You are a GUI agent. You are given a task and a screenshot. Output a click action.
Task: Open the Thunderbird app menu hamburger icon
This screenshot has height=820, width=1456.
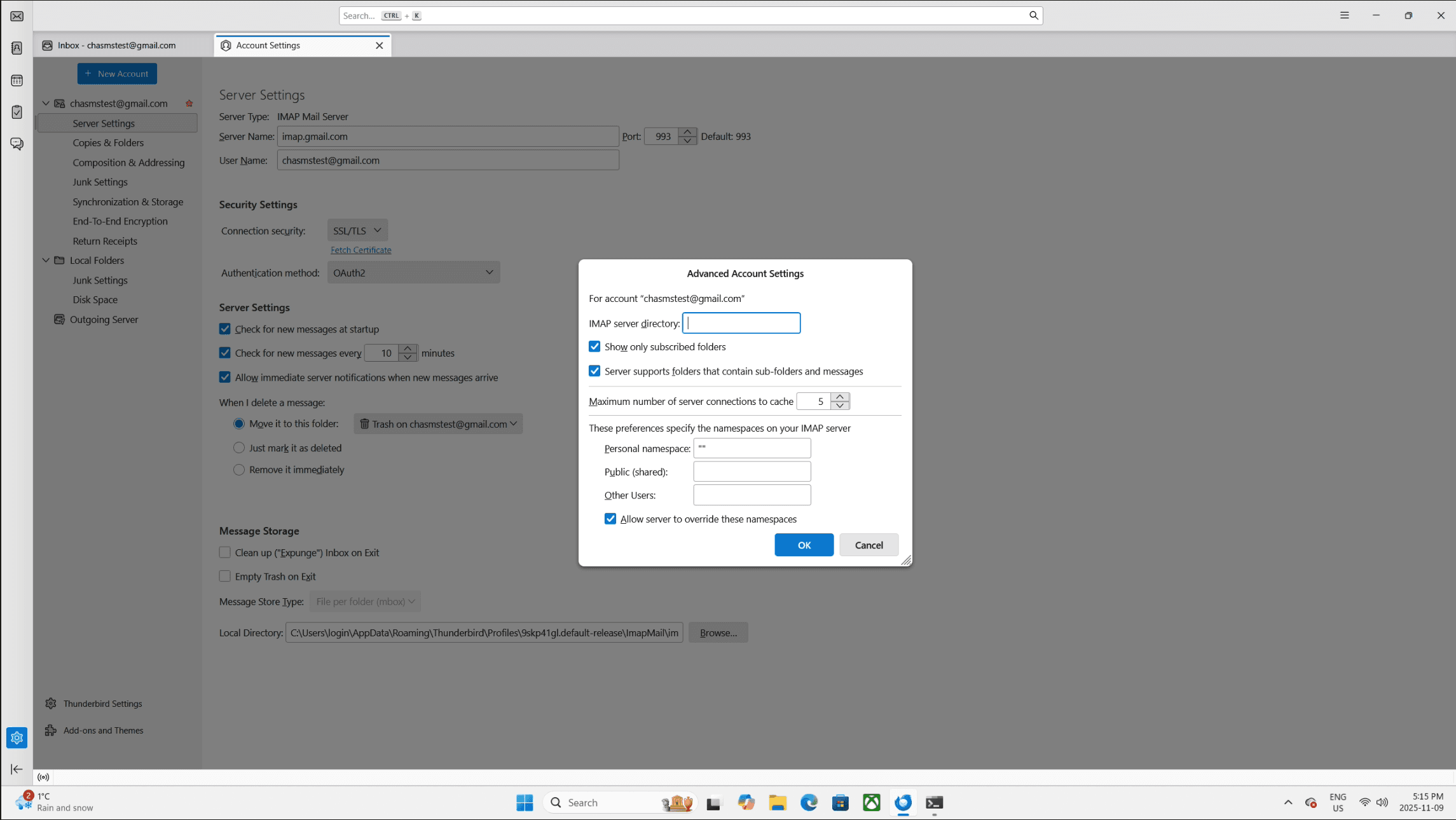point(1344,15)
